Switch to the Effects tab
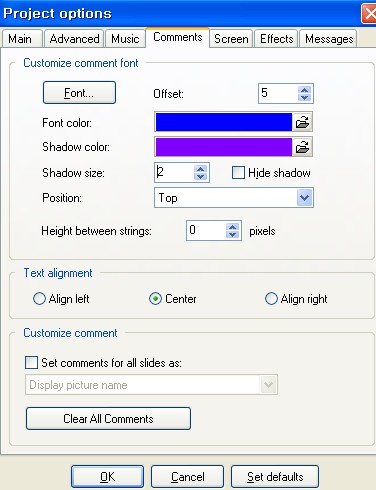Image resolution: width=376 pixels, height=490 pixels. click(276, 39)
